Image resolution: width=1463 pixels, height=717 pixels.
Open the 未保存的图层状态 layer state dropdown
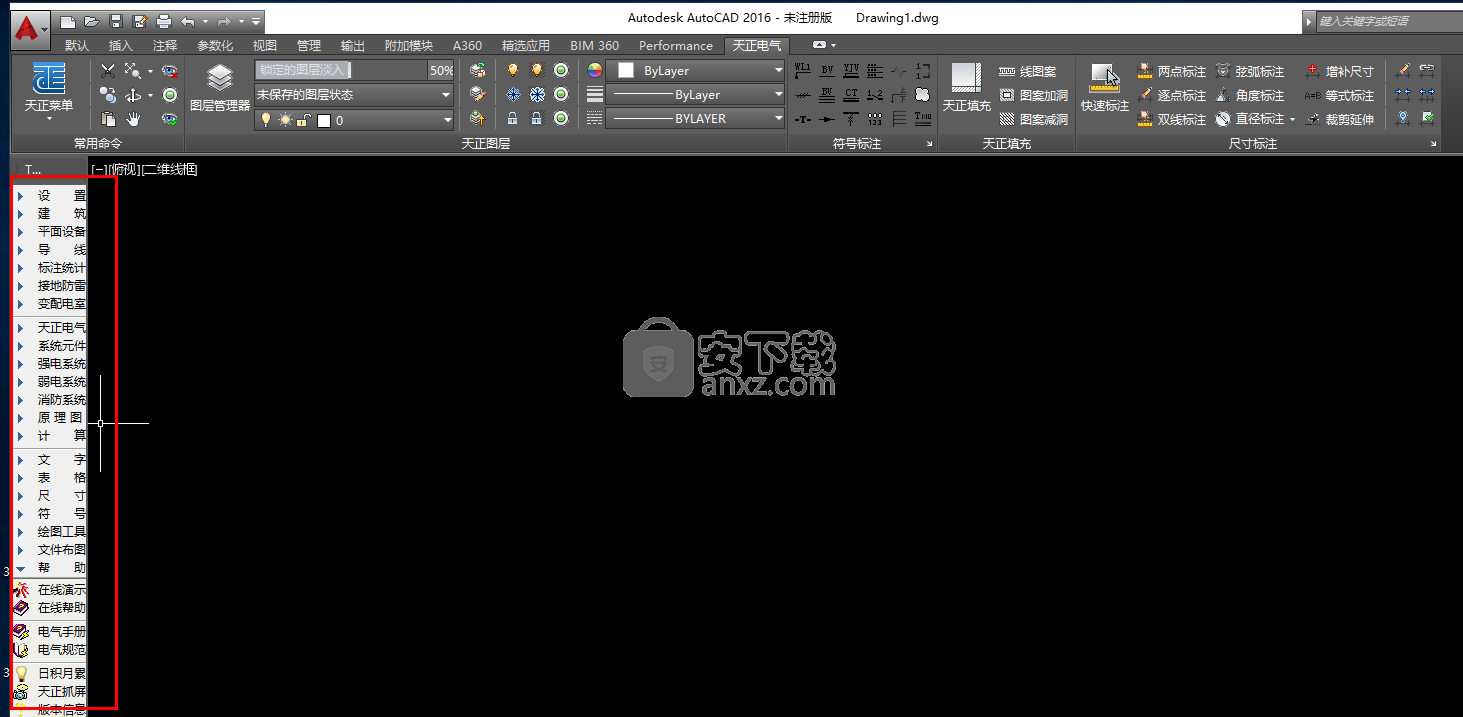(355, 95)
